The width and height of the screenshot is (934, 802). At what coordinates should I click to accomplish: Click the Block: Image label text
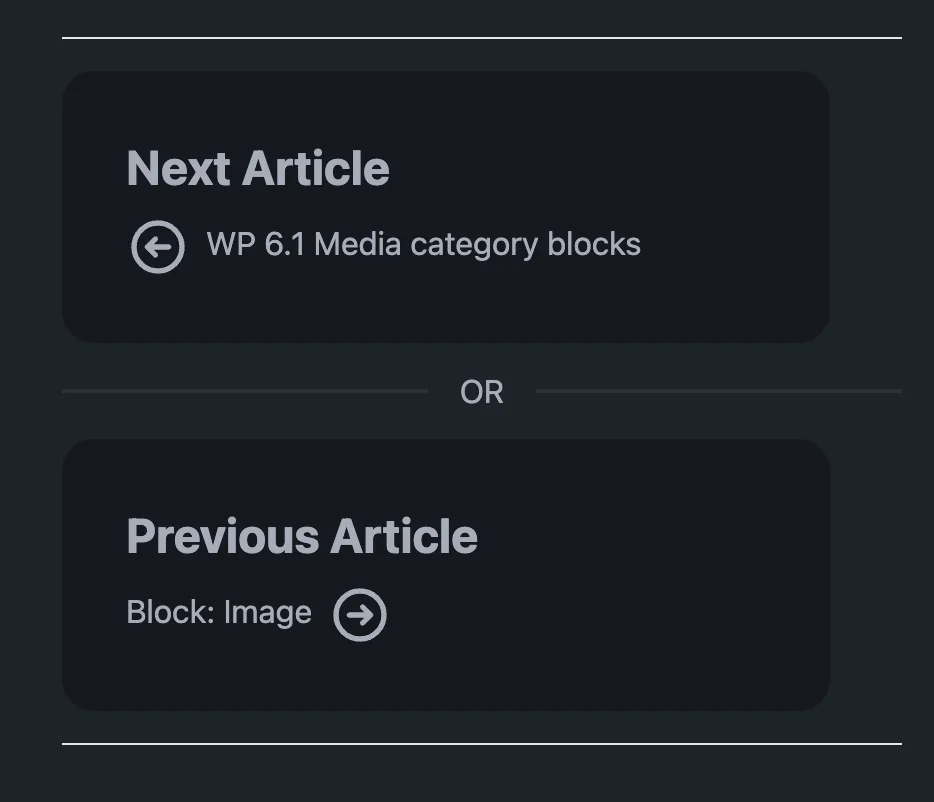pyautogui.click(x=218, y=612)
